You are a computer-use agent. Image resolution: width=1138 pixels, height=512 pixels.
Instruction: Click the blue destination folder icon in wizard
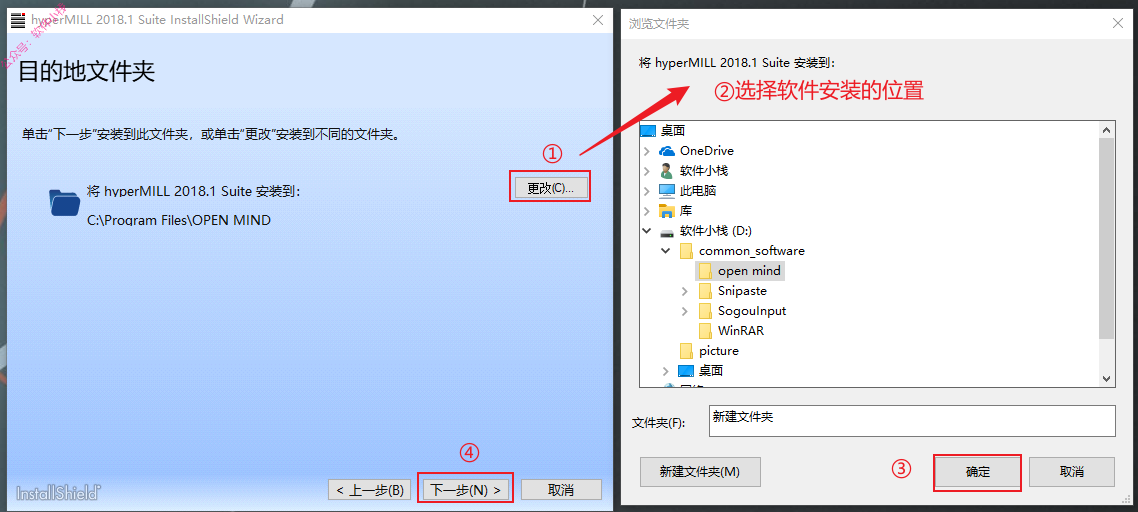coord(65,202)
